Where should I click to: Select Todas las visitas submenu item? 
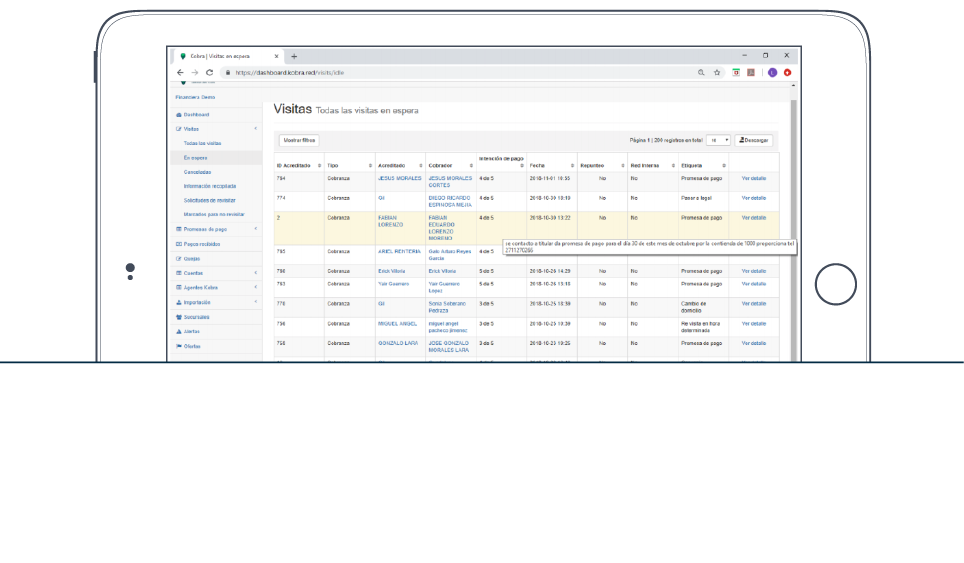point(202,144)
